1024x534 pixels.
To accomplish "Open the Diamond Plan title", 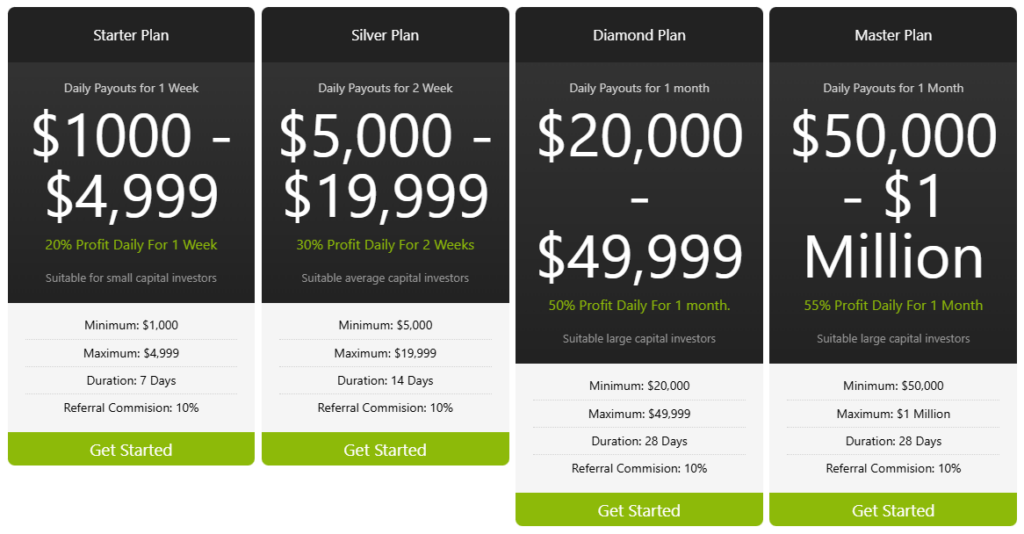I will click(639, 35).
